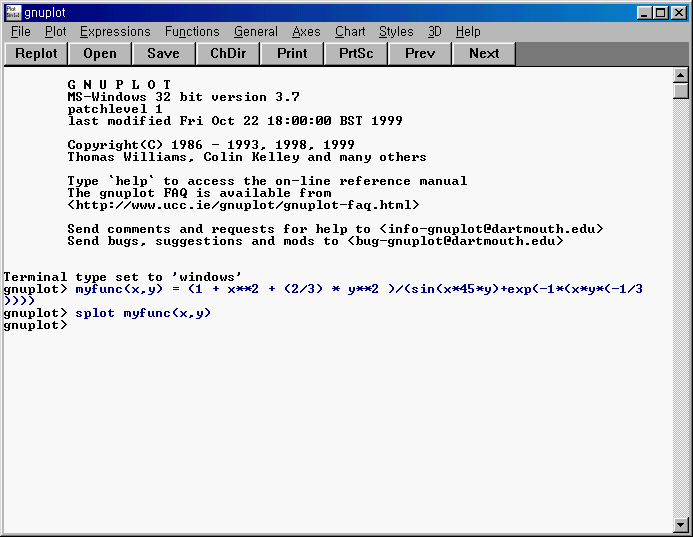Click the 'patchlevel 1' line
Viewport: 693px width, 537px height.
(115, 109)
